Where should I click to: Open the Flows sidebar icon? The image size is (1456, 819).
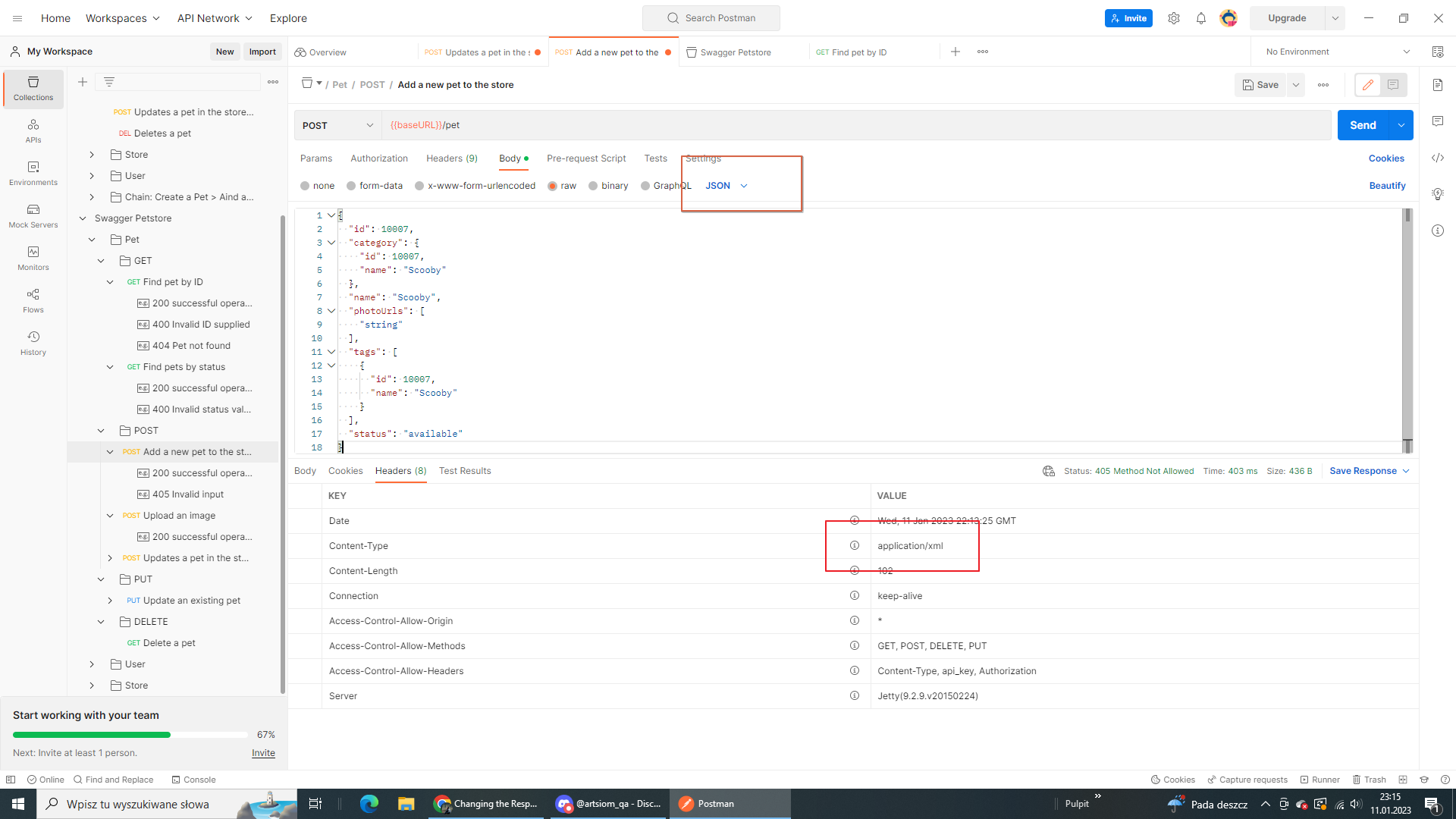[33, 300]
